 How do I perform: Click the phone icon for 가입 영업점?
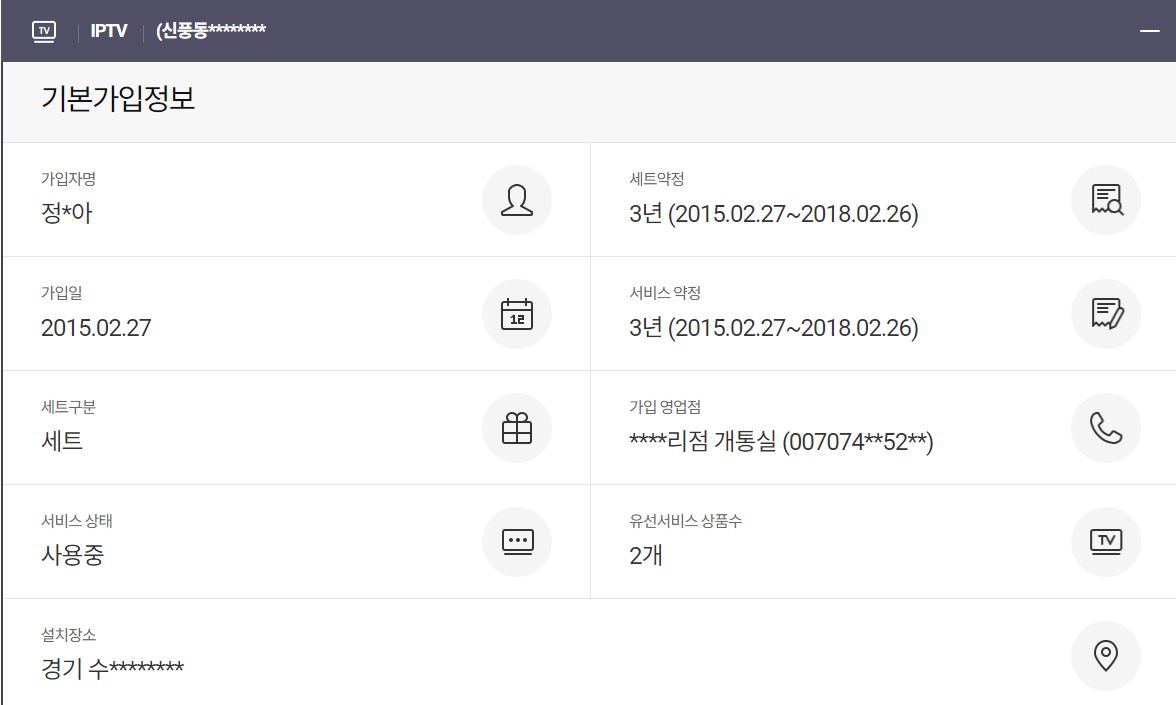[x=1105, y=428]
